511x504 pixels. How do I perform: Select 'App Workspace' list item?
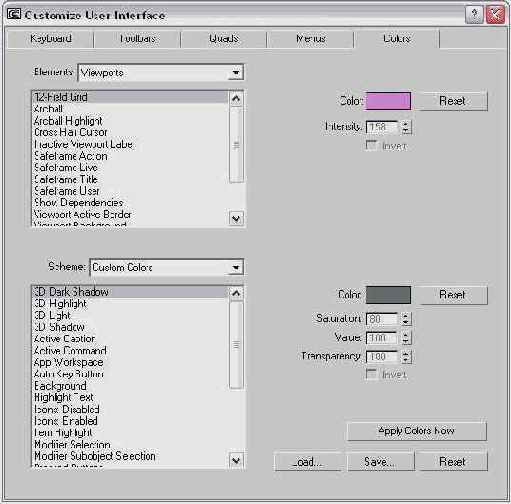coord(130,362)
